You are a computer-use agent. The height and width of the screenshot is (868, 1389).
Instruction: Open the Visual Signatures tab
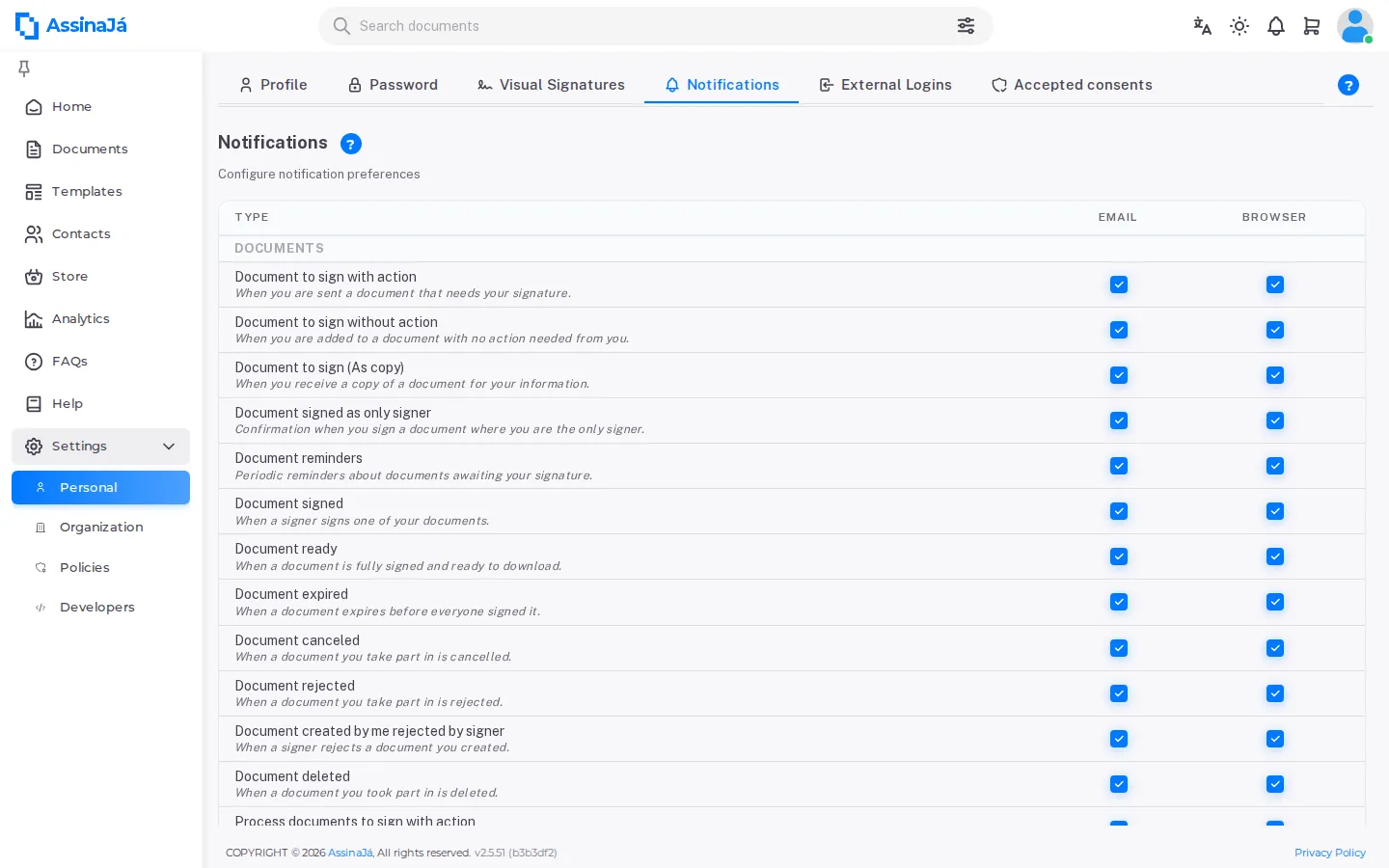(551, 85)
